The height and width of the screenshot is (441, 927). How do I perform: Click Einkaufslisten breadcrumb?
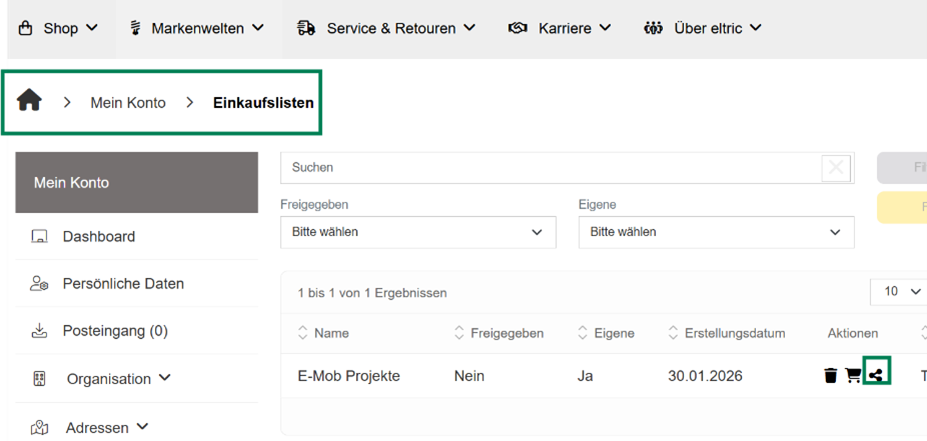(263, 103)
